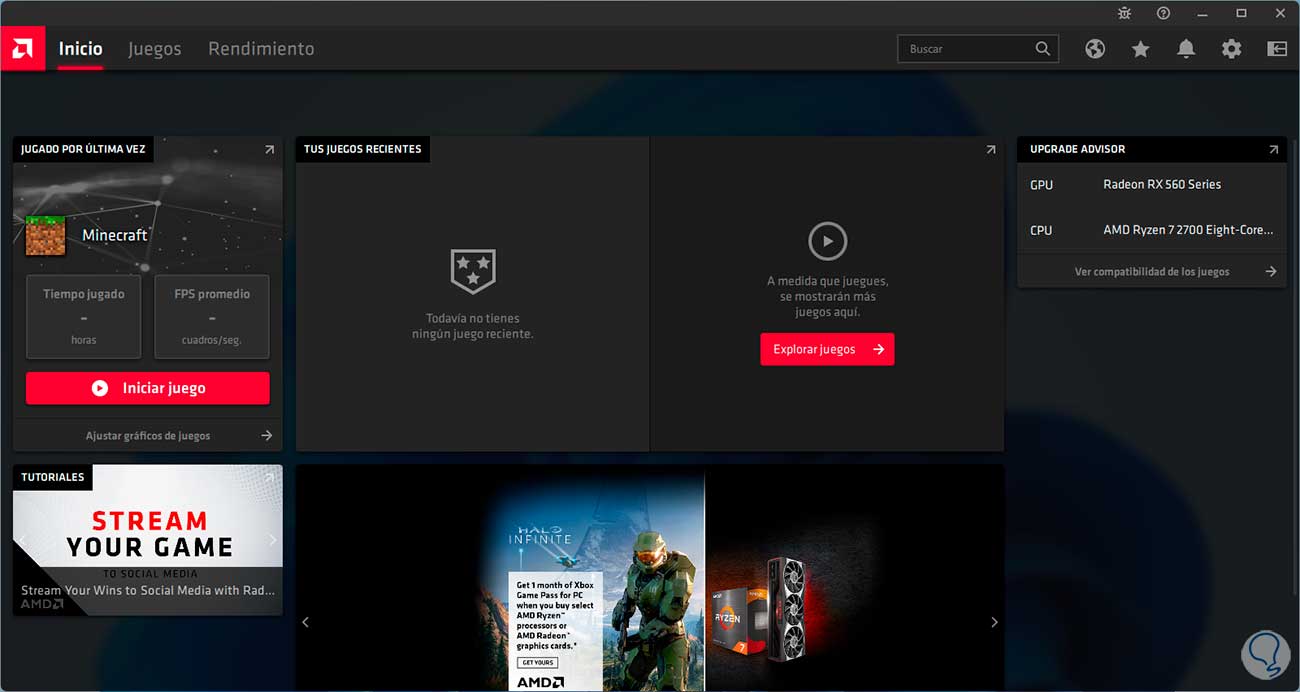
Task: Switch to the Juegos tab
Action: tap(155, 48)
